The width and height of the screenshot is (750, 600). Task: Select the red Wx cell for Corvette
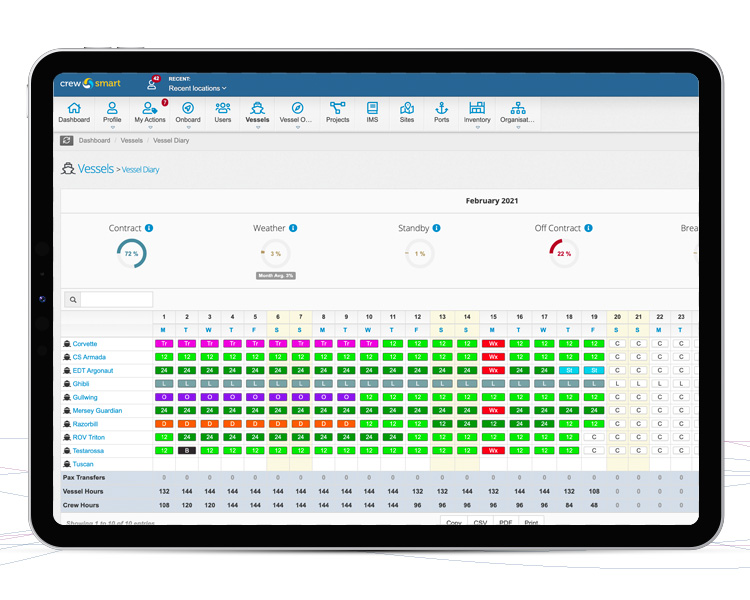point(492,344)
